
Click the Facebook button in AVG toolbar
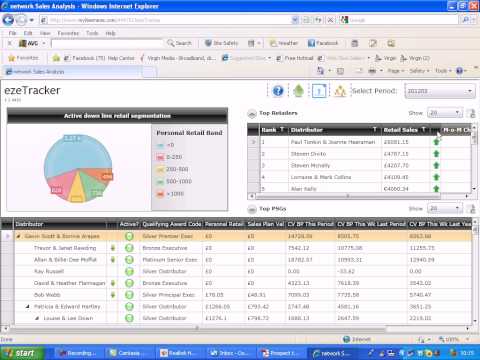[323, 43]
